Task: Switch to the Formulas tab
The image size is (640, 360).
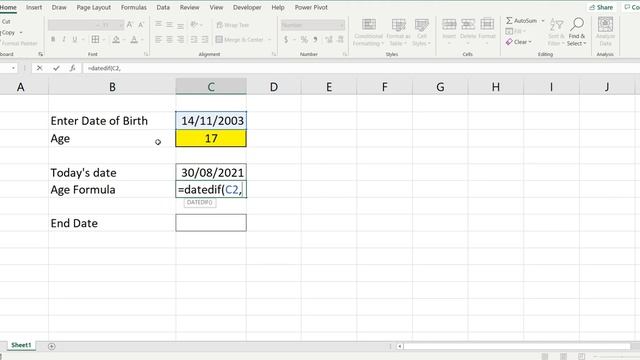Action: tap(133, 7)
